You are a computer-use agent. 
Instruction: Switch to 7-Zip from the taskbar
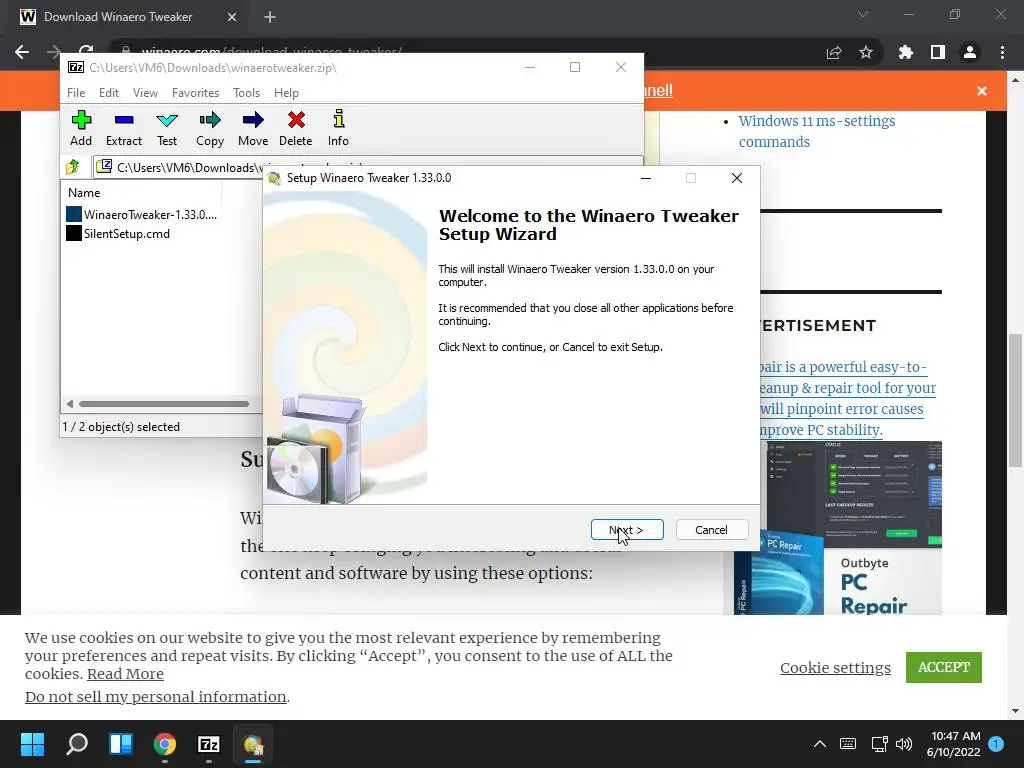pos(209,744)
